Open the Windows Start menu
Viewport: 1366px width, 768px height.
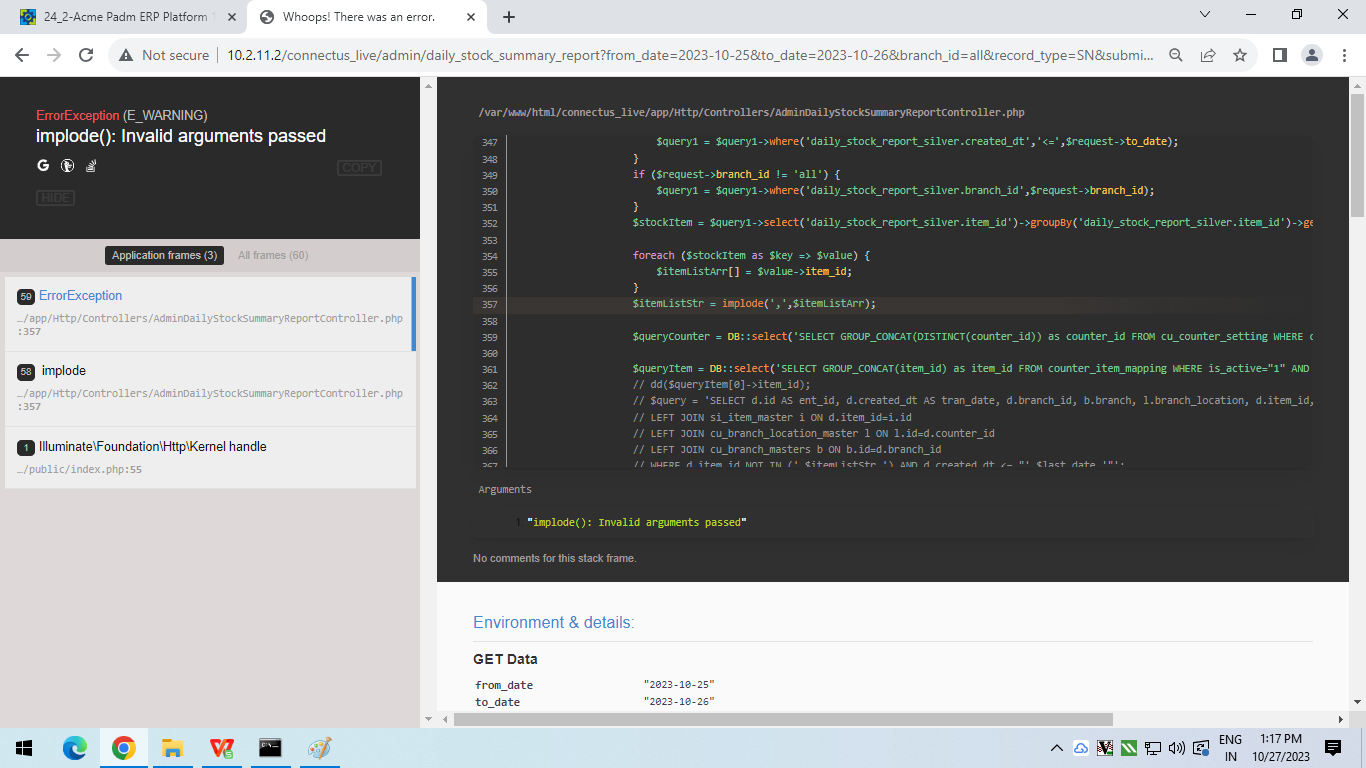[24, 748]
